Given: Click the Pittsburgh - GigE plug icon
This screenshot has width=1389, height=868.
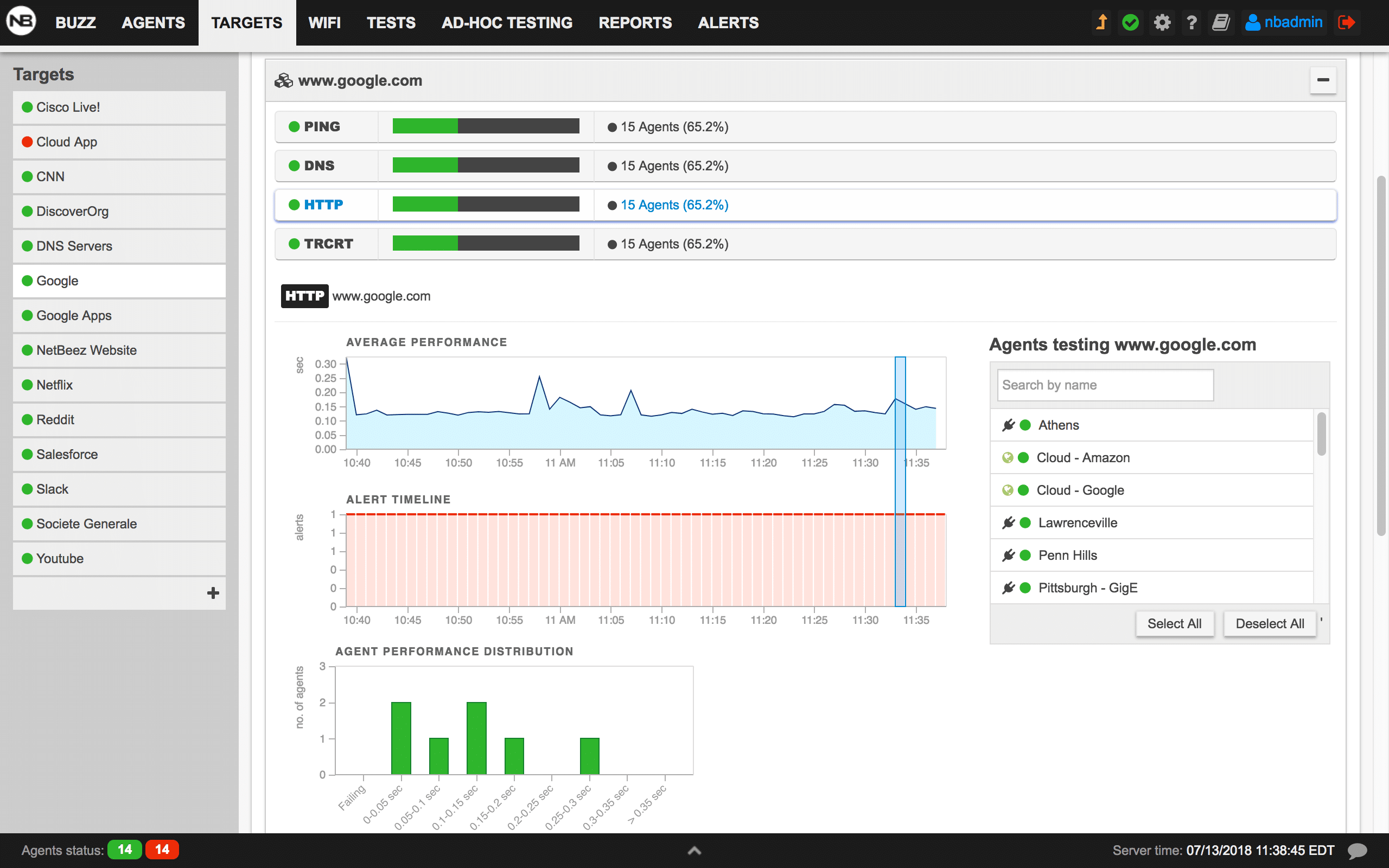Looking at the screenshot, I should pyautogui.click(x=1009, y=588).
